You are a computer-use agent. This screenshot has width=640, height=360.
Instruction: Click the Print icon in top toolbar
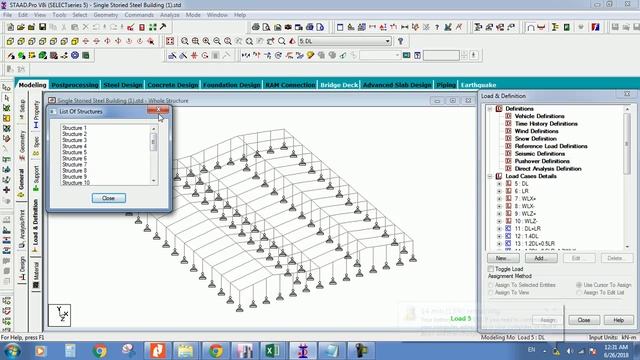coord(256,27)
